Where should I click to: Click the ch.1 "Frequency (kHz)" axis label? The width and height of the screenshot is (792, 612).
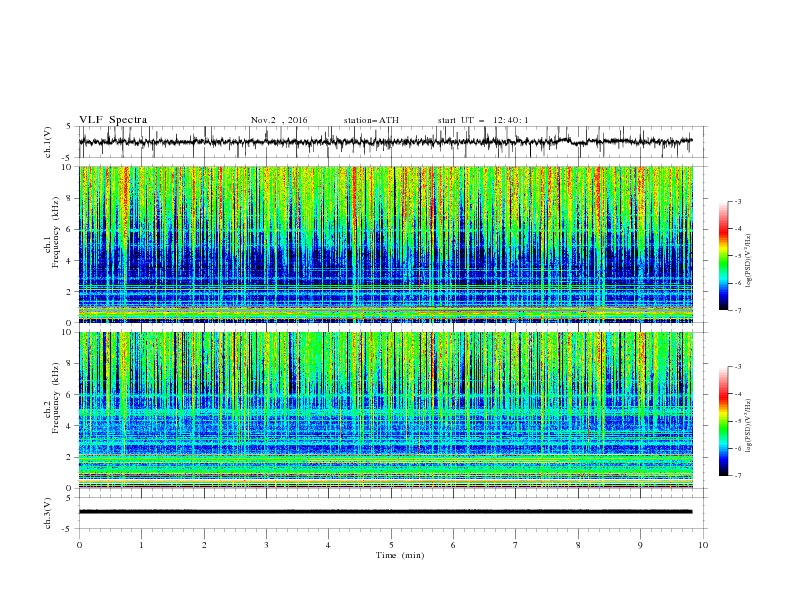coord(56,230)
